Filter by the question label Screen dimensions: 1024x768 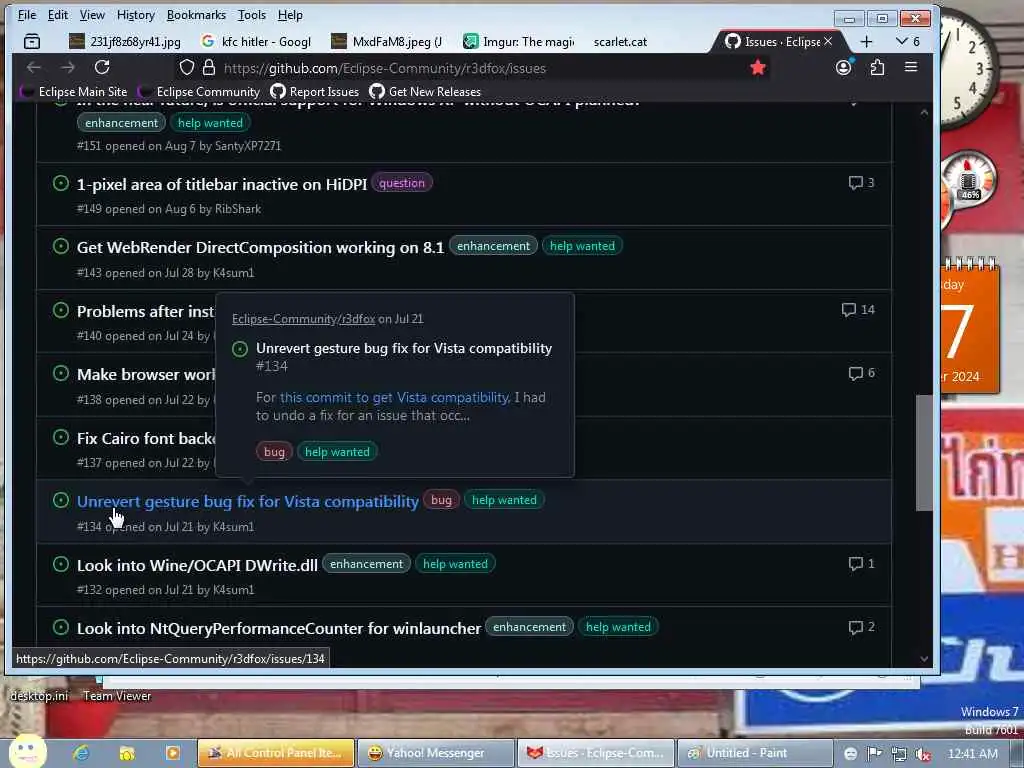[402, 183]
